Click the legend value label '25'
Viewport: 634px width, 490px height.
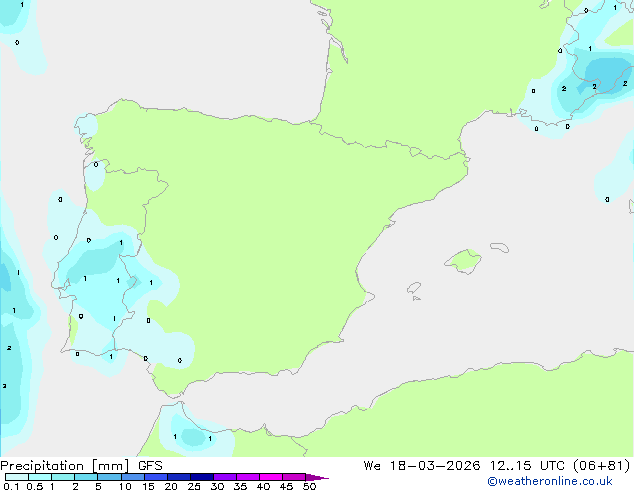(194, 486)
